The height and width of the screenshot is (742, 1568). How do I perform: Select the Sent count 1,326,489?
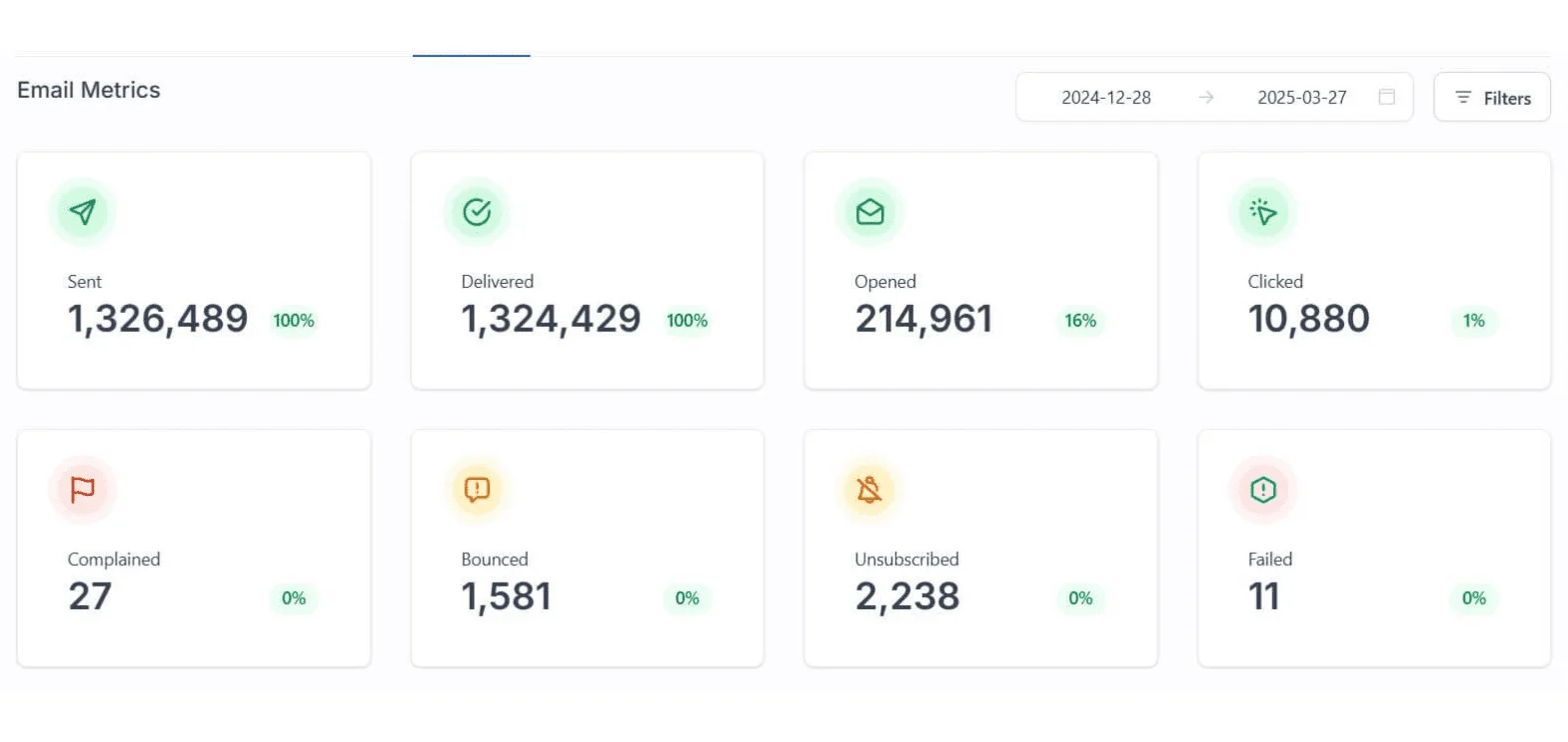158,319
